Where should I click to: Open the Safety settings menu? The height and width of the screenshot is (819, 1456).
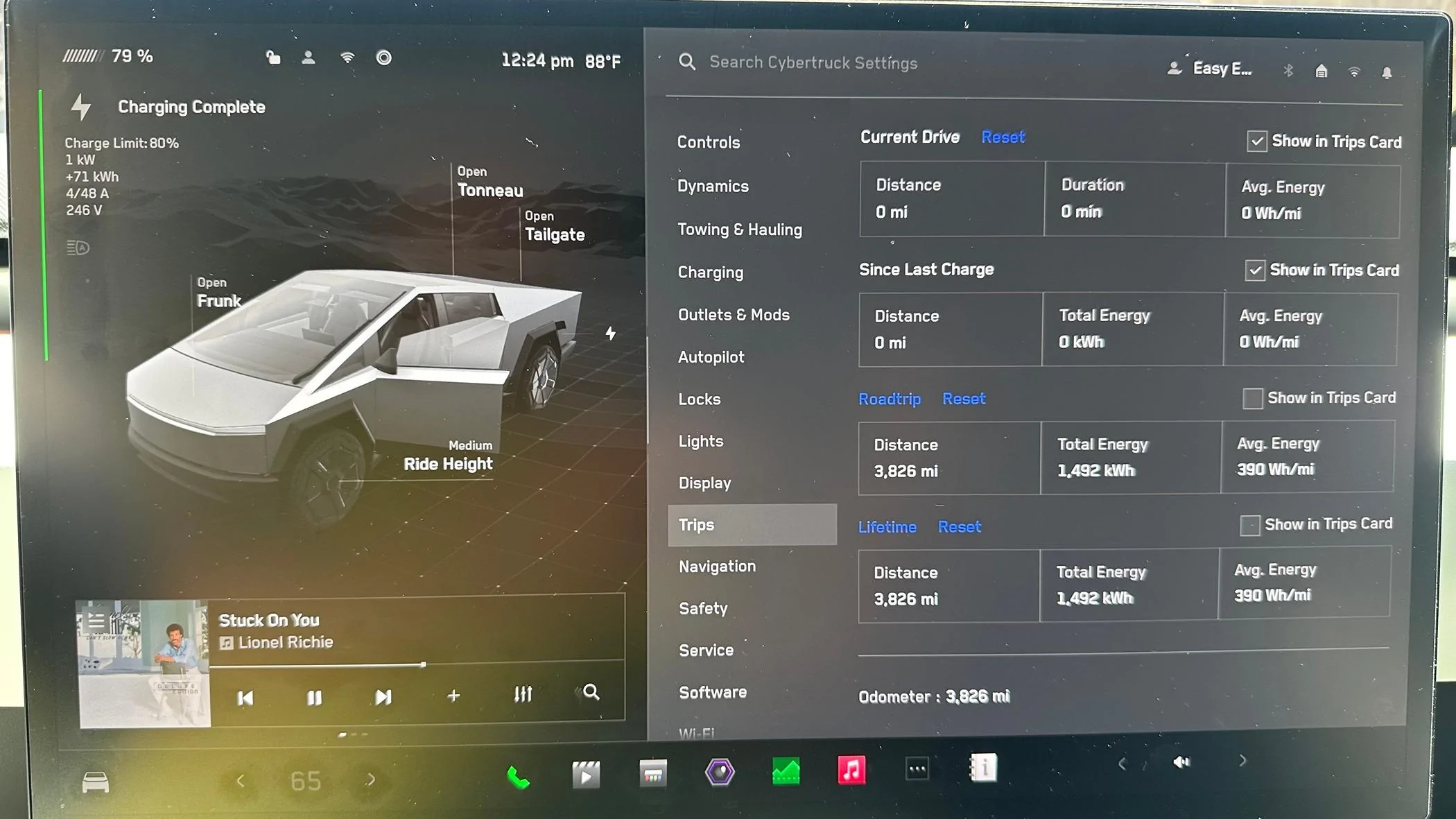click(703, 609)
